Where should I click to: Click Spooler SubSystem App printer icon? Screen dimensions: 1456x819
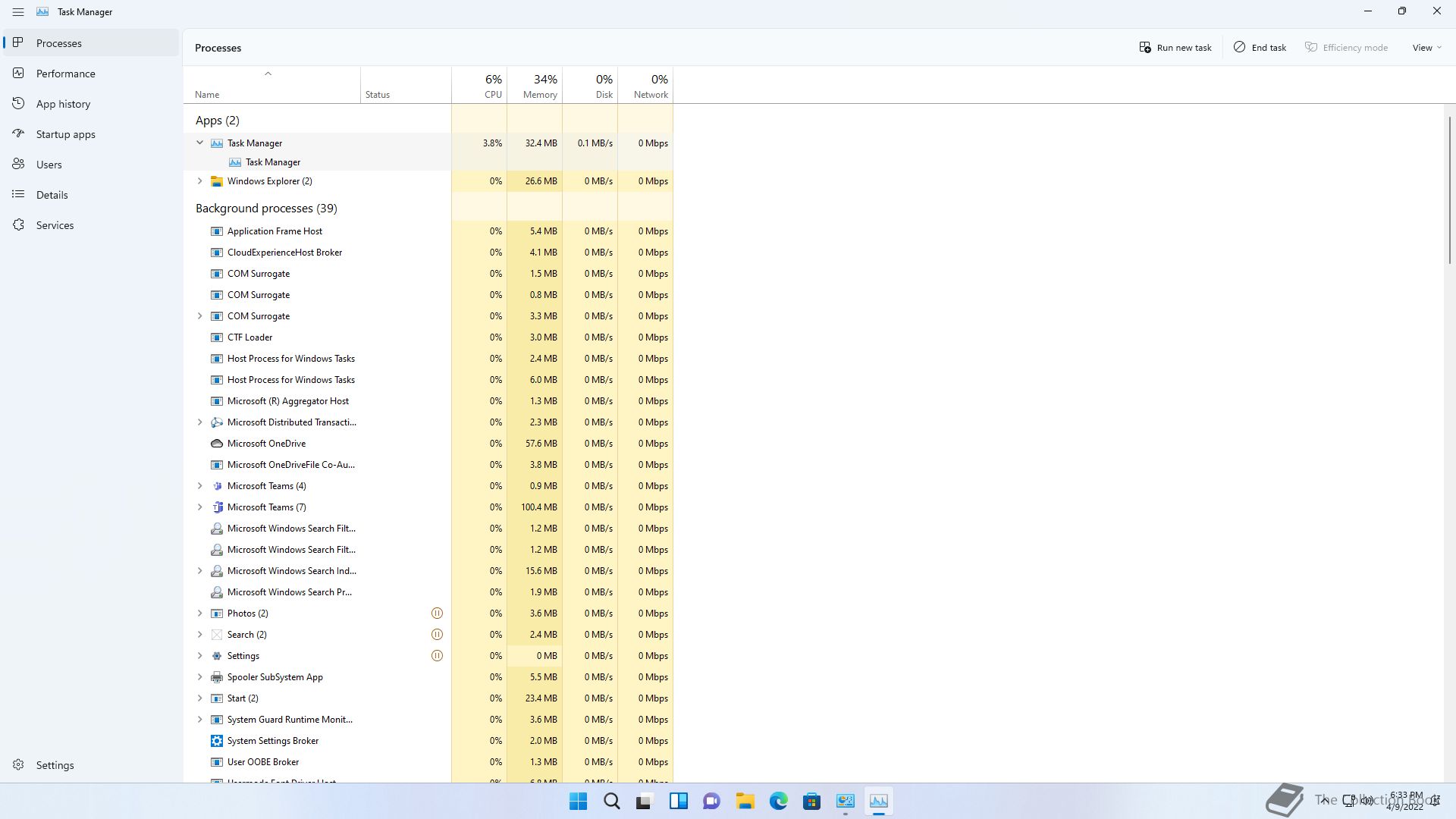click(x=216, y=676)
